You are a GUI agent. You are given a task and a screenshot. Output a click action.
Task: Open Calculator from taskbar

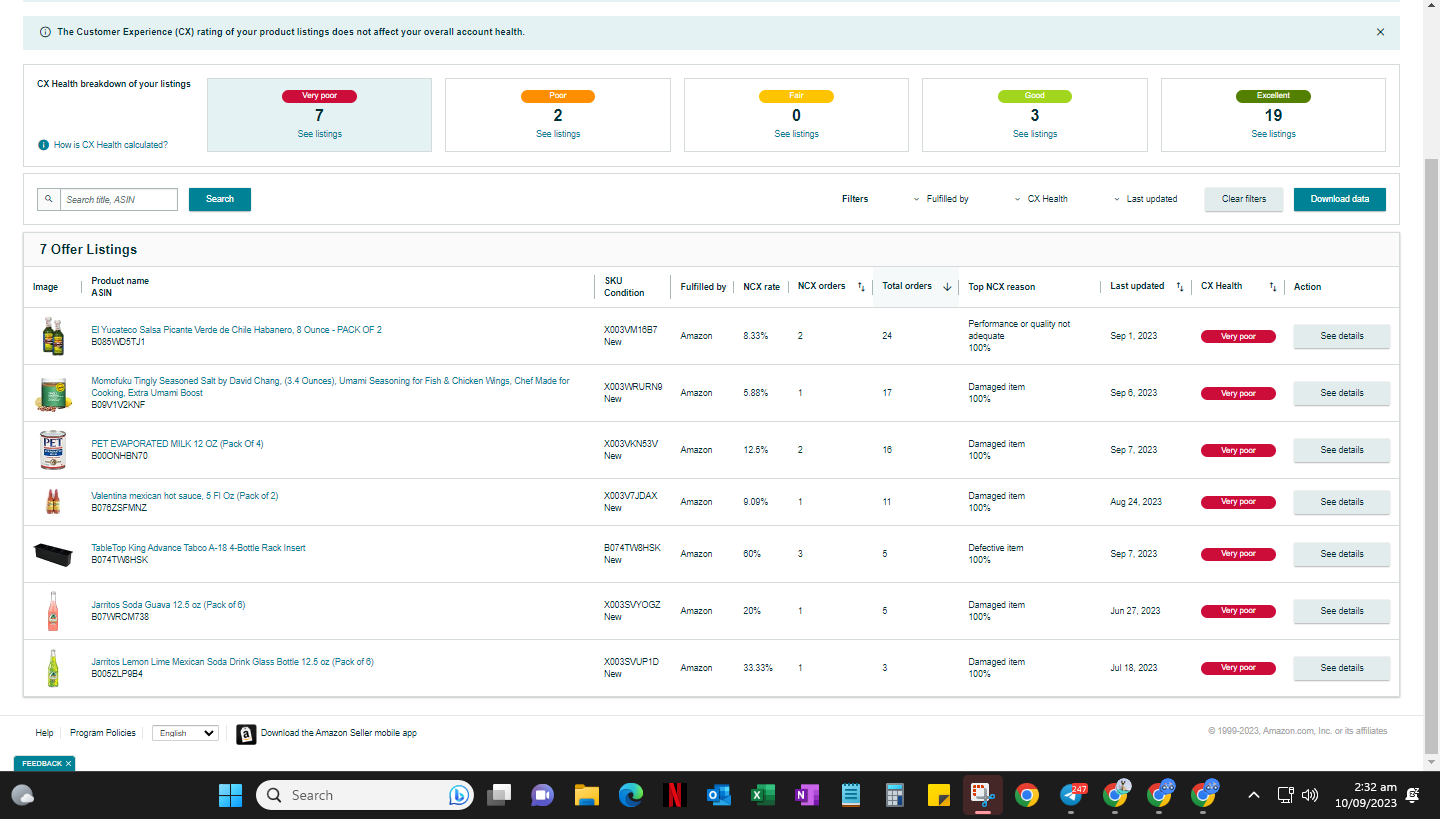895,795
